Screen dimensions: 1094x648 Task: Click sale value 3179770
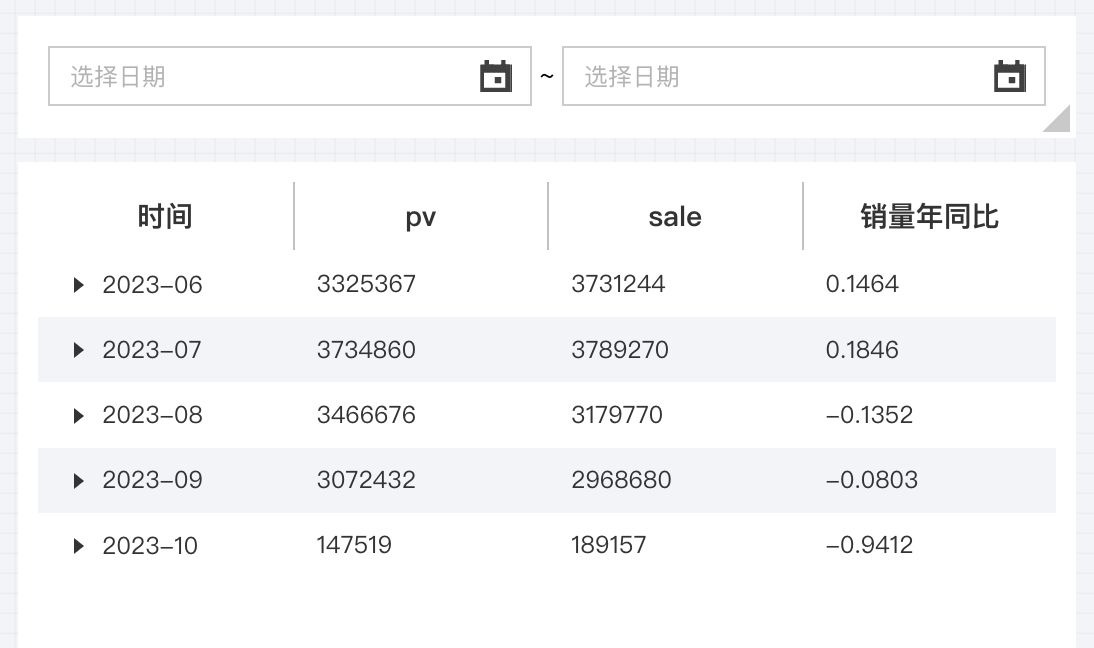pos(617,415)
